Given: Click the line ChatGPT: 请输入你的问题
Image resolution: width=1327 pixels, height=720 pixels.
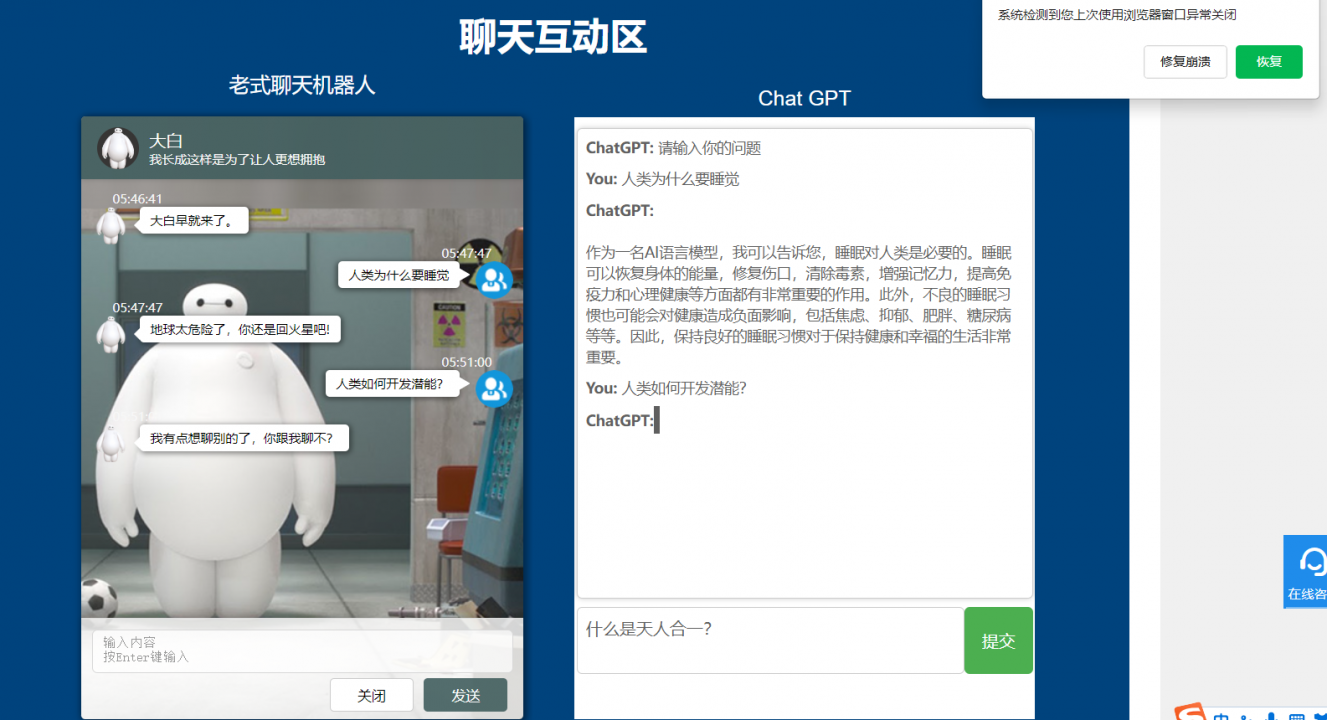Looking at the screenshot, I should pos(673,148).
